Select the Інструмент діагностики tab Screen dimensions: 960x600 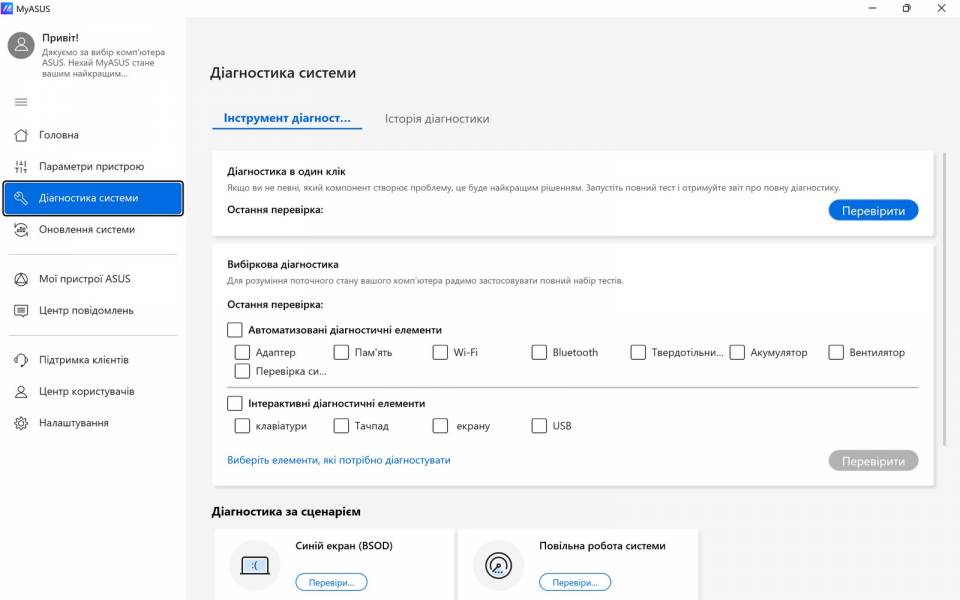point(287,118)
